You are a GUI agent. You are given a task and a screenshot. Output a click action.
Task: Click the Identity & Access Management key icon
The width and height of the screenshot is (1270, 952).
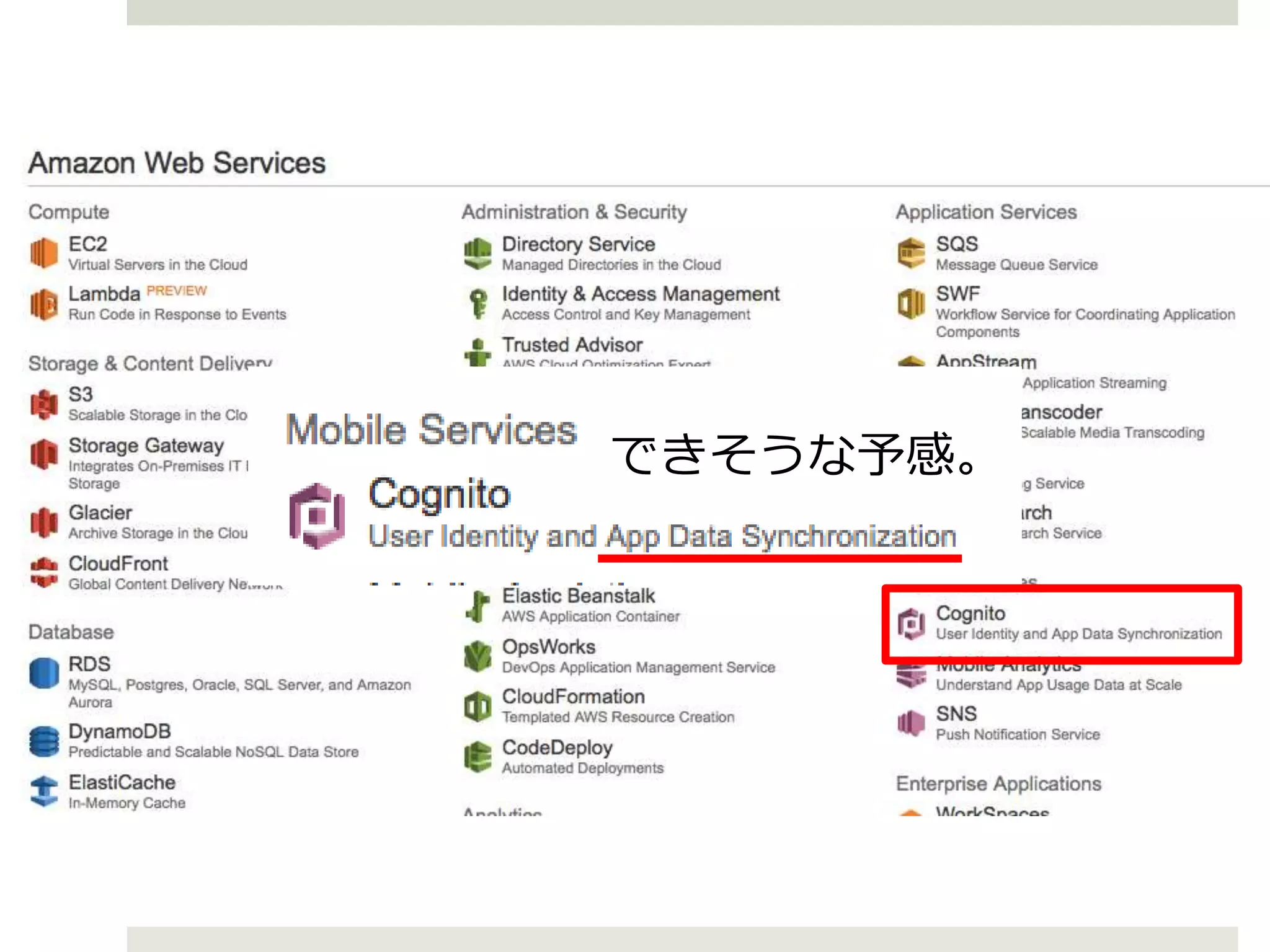[x=477, y=304]
